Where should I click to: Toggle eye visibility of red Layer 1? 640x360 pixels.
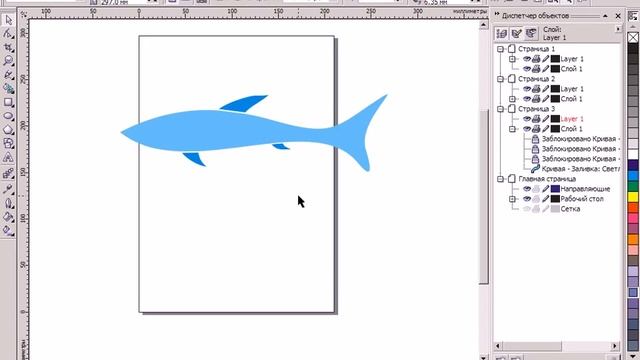click(x=527, y=119)
